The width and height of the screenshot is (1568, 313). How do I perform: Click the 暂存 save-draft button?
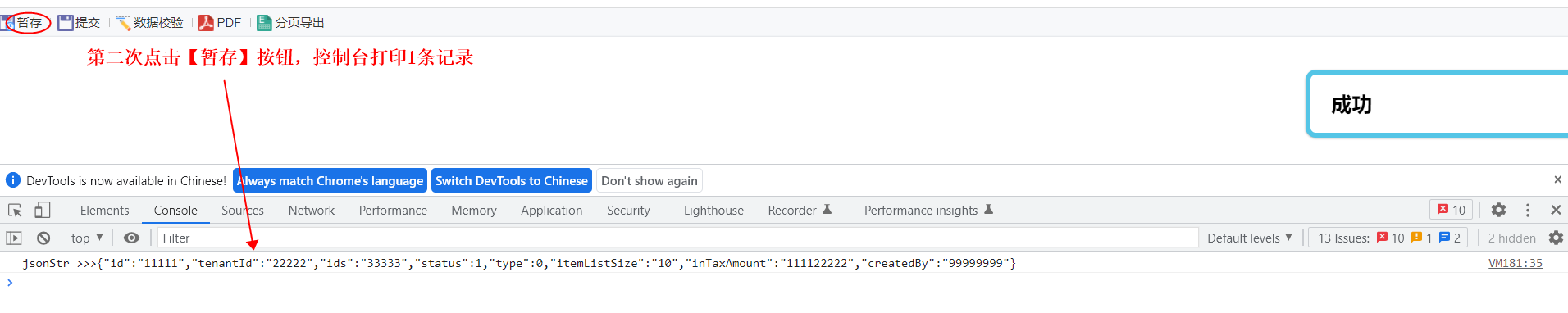tap(24, 22)
